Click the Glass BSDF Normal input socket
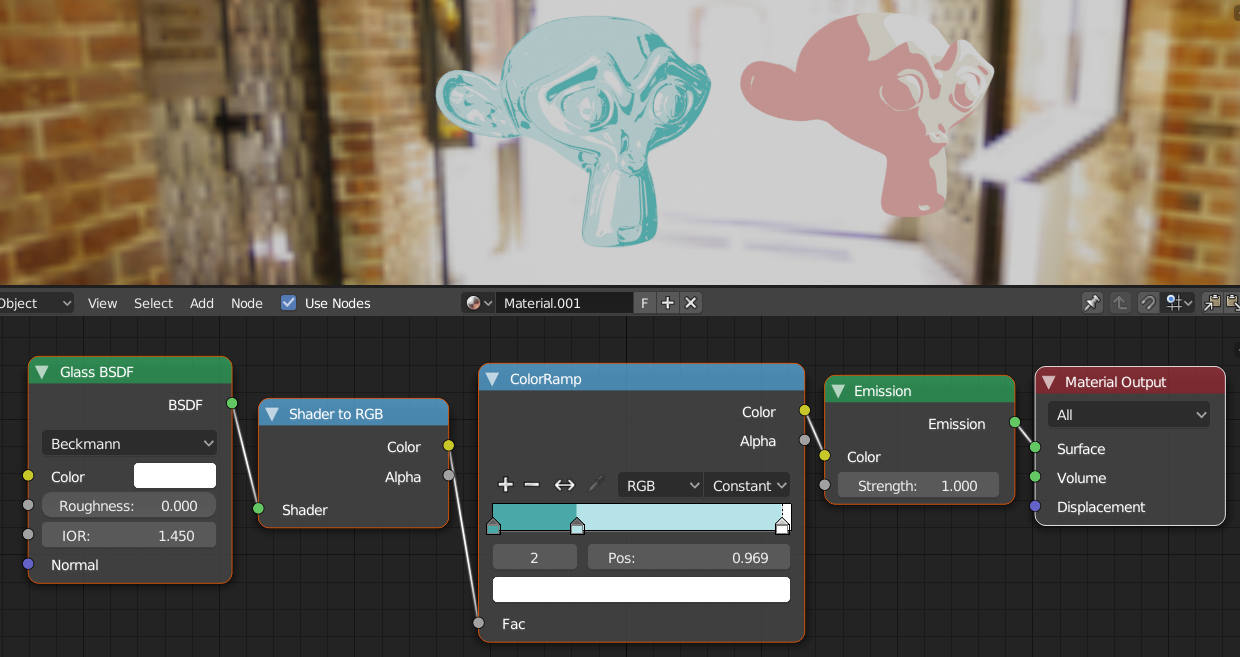 point(28,564)
